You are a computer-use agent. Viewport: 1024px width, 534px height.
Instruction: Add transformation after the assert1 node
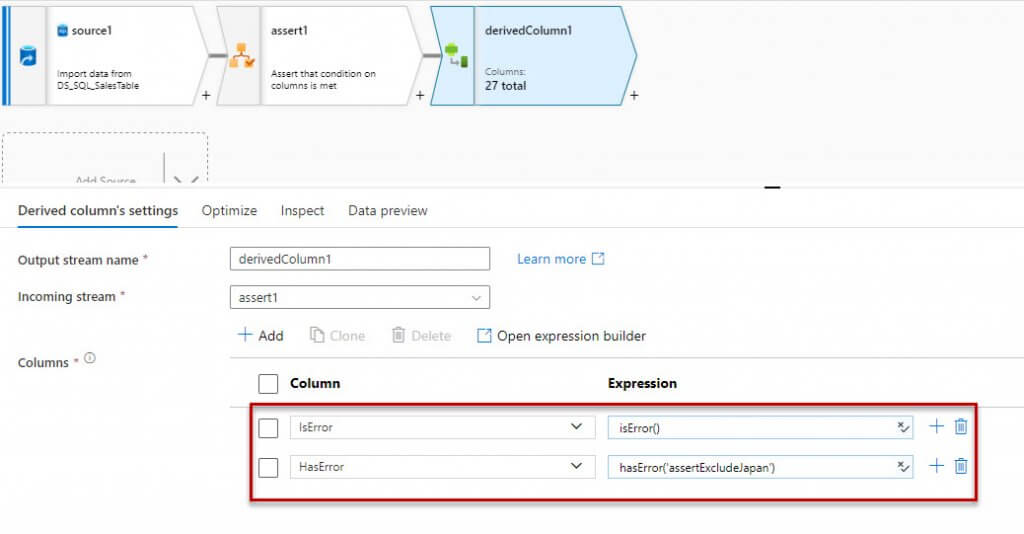pos(420,96)
